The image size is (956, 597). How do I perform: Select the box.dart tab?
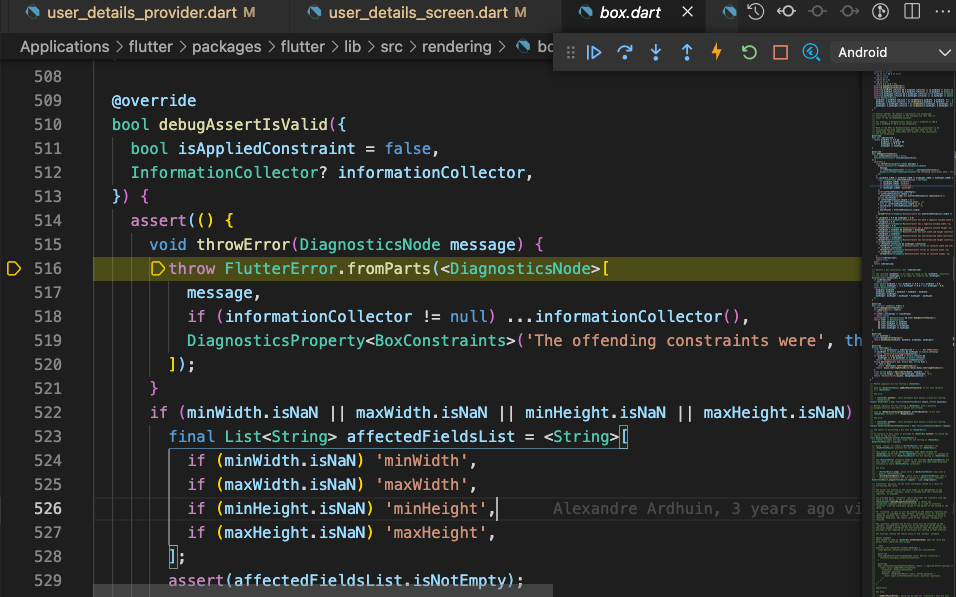(x=630, y=12)
